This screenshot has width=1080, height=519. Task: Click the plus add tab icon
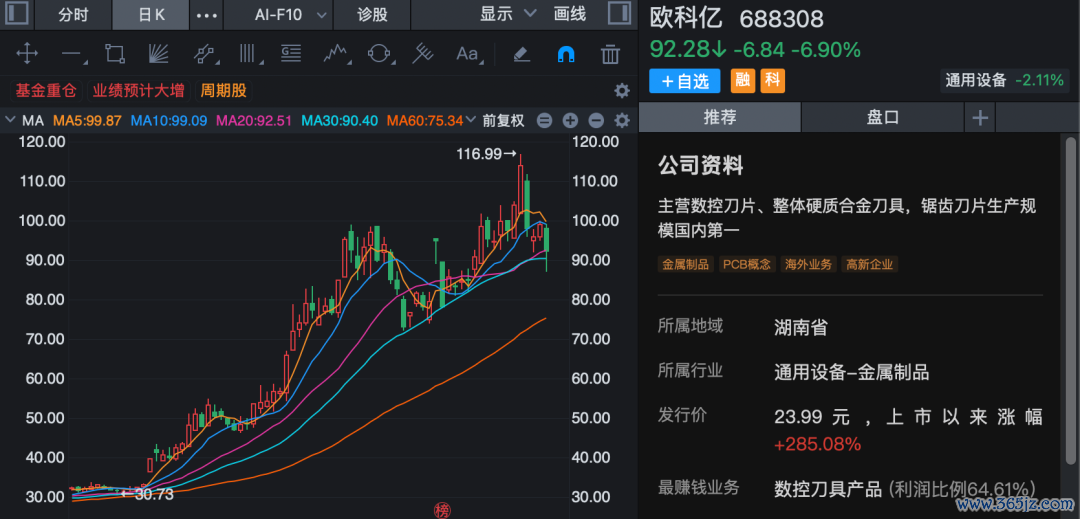pos(979,118)
